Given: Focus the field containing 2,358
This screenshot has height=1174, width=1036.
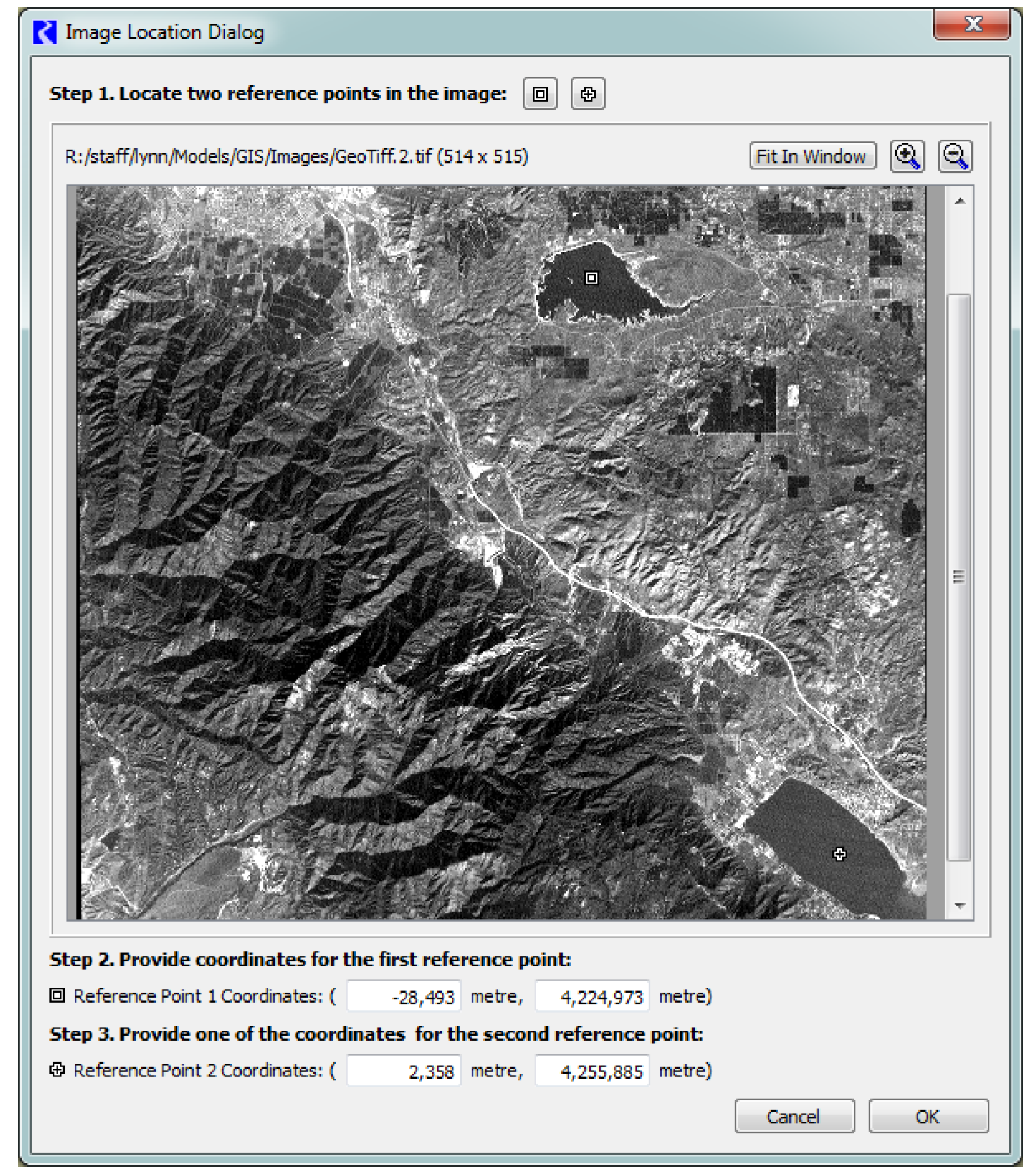Looking at the screenshot, I should [x=404, y=1071].
